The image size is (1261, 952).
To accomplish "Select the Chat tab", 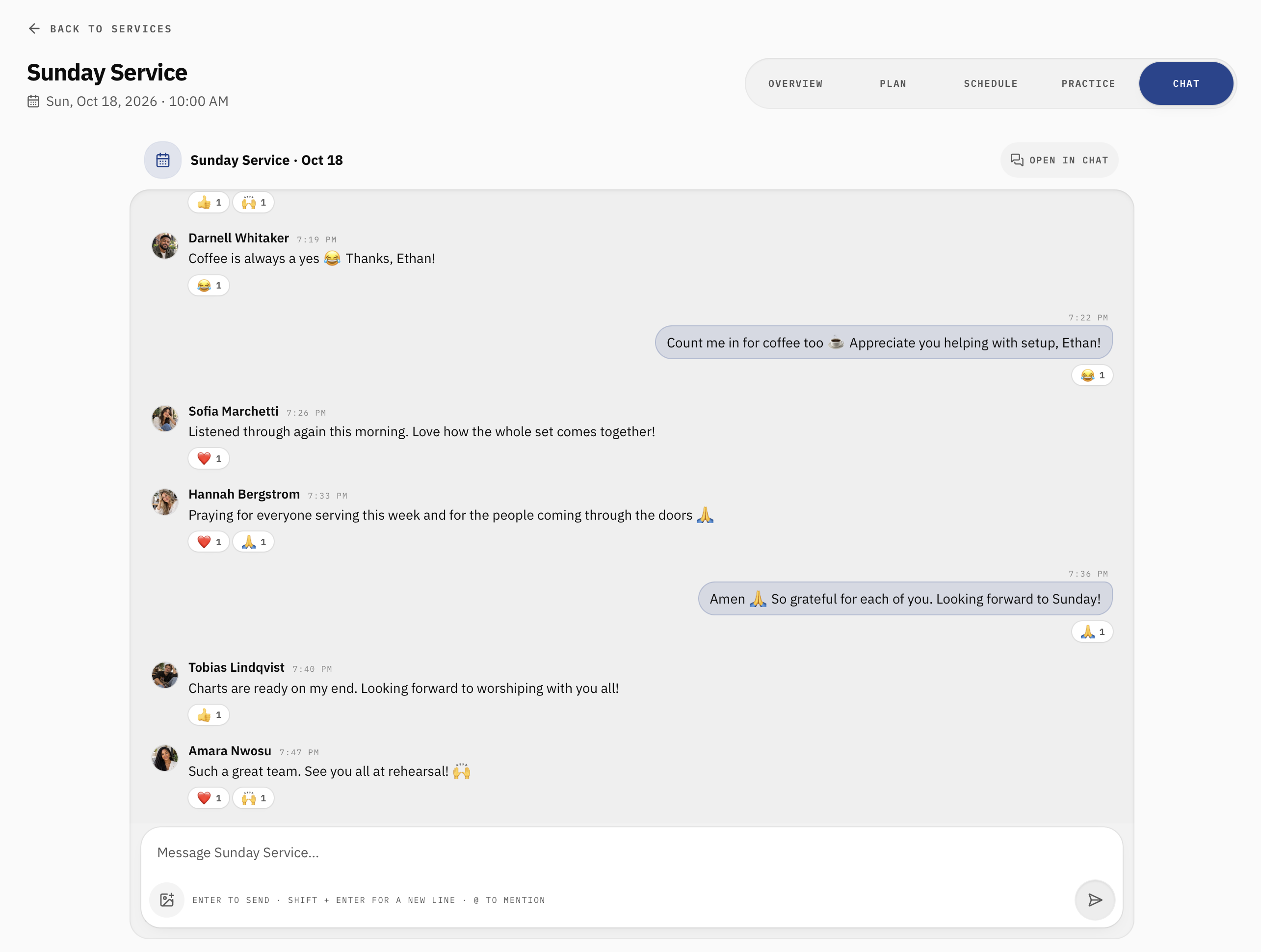I will [1186, 84].
